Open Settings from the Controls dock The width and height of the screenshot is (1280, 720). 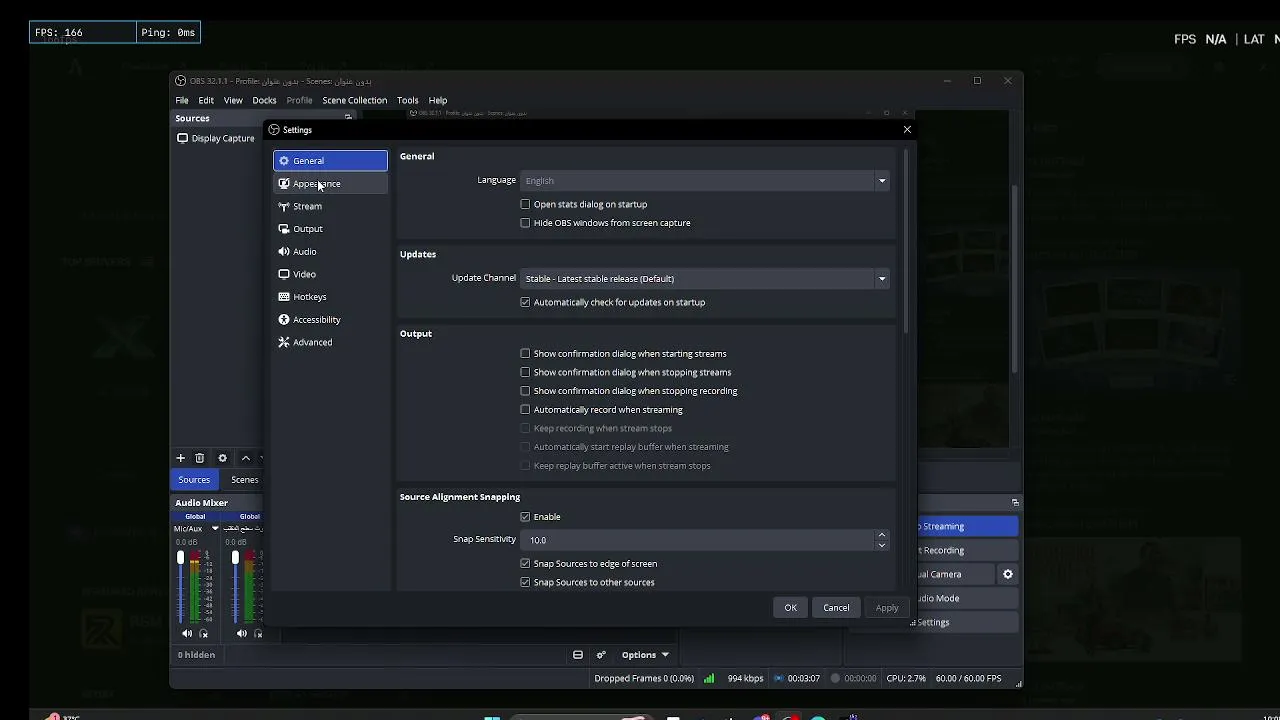[967, 623]
